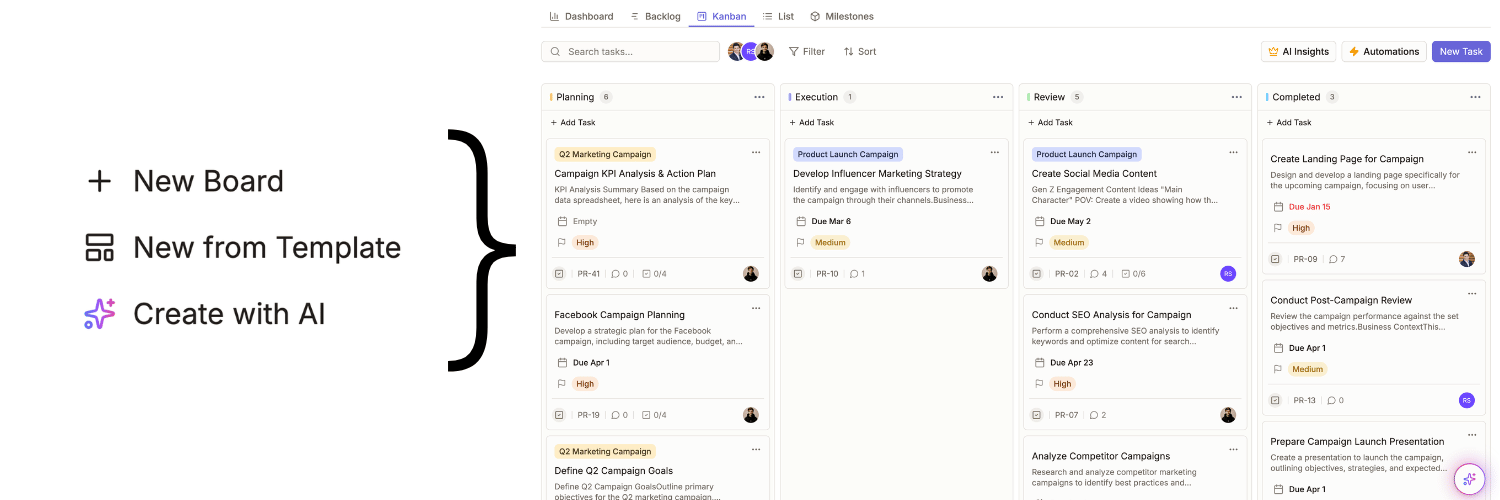Click the flag icon on Campaign KPI Analysis card
Screen dimensions: 1500x500
coord(562,242)
